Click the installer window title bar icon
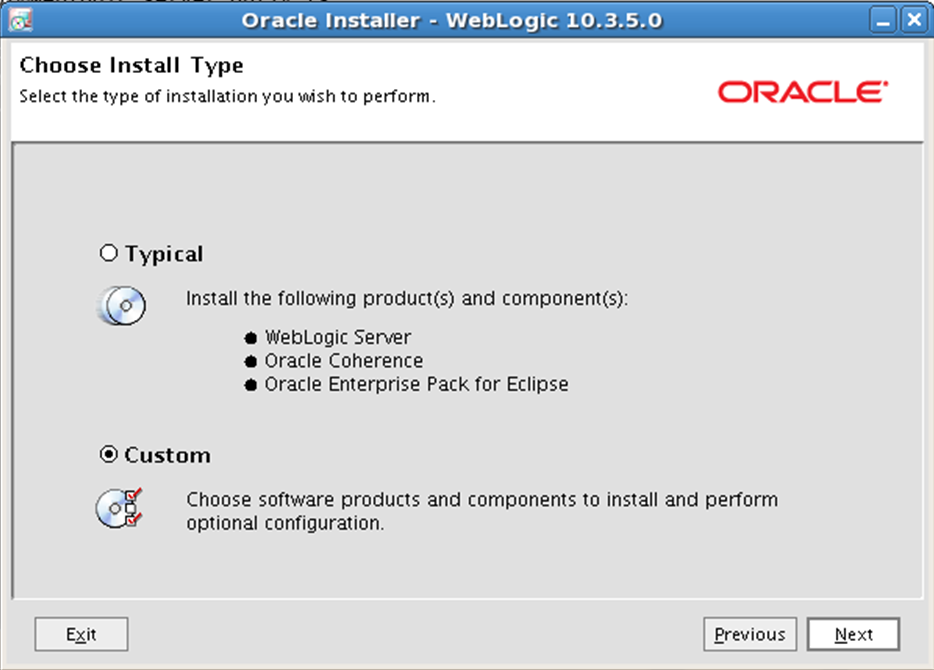This screenshot has height=670, width=934. click(x=21, y=20)
